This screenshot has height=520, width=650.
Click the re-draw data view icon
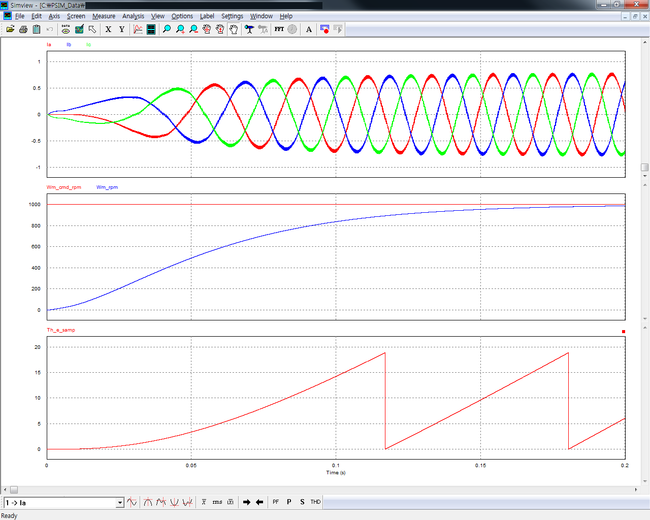pos(65,29)
